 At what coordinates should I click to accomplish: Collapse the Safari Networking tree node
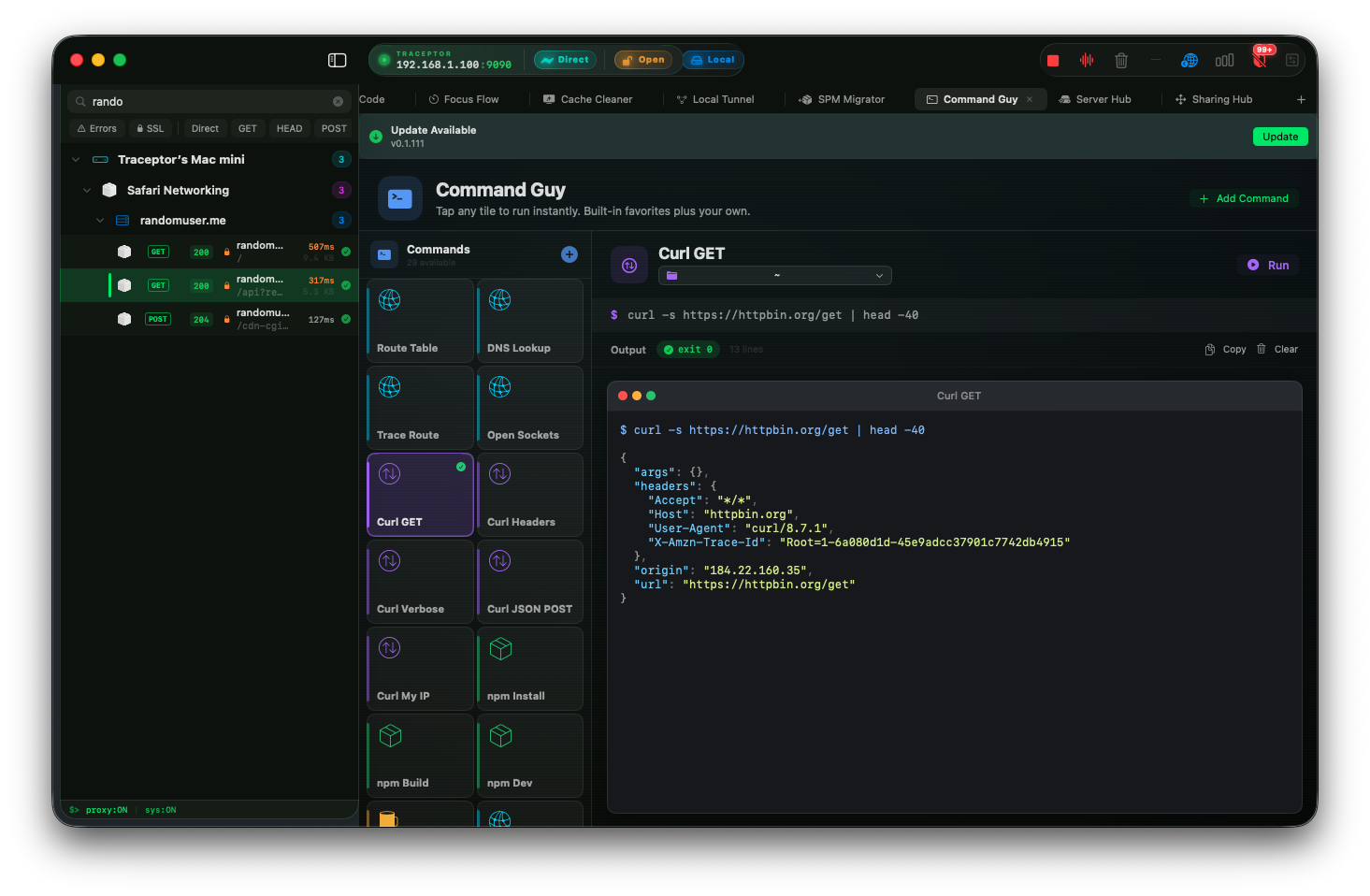[87, 191]
